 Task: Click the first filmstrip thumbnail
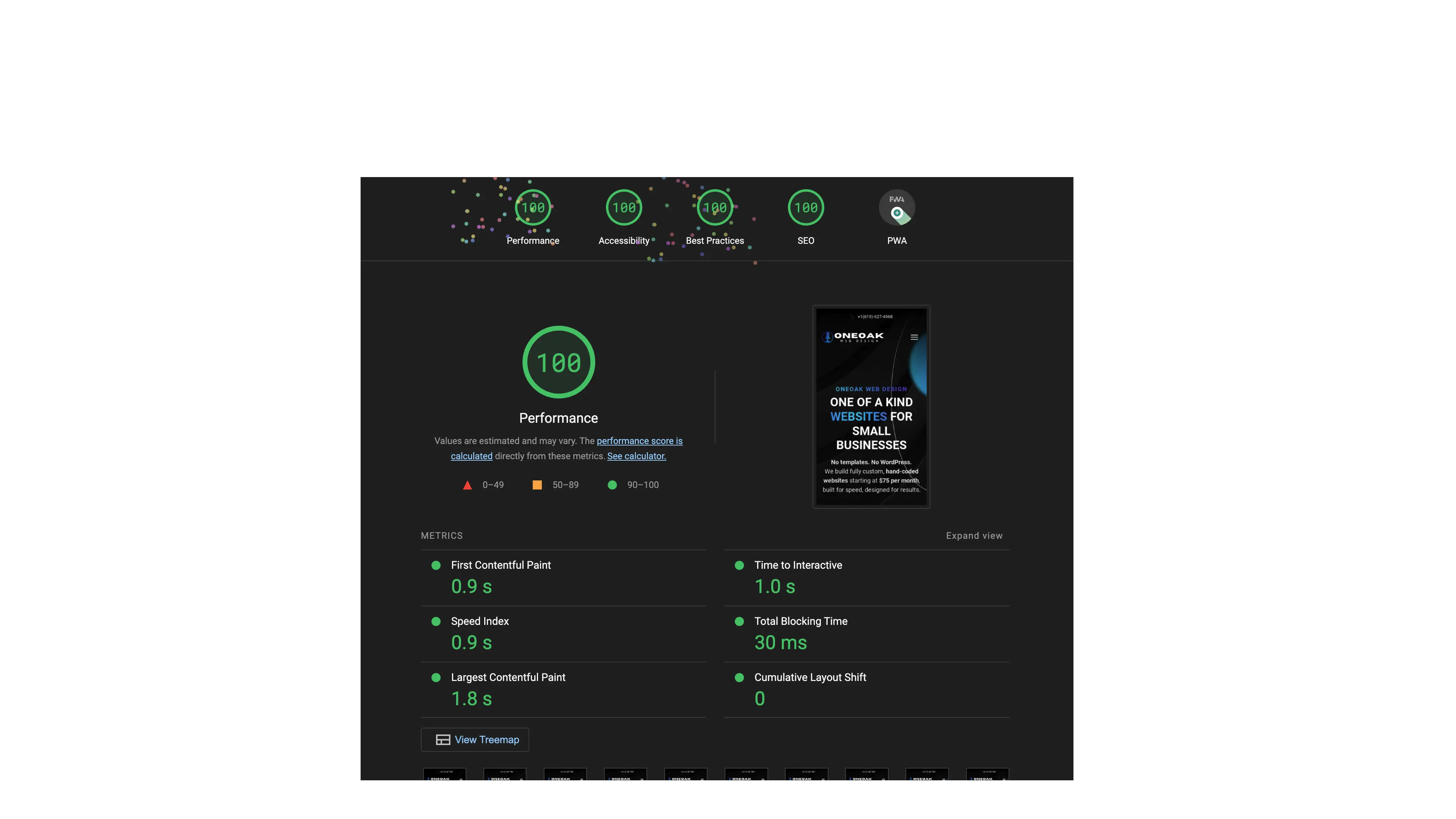(x=444, y=775)
